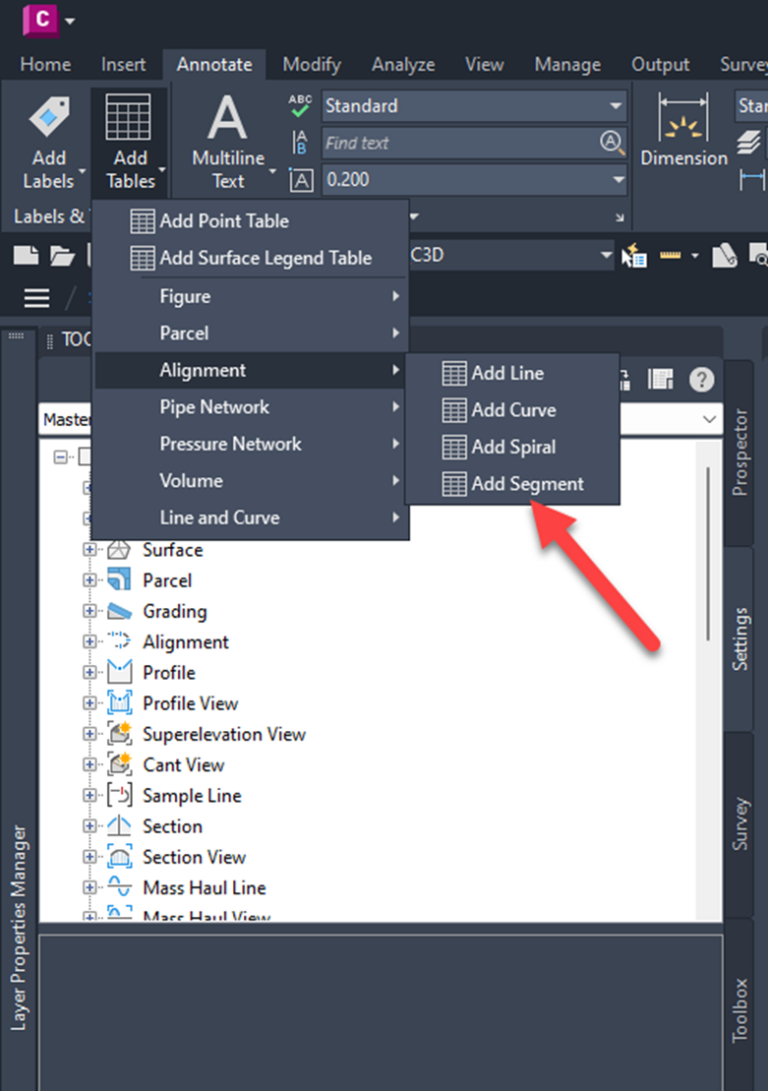Open the Prospector side tab

[x=739, y=452]
